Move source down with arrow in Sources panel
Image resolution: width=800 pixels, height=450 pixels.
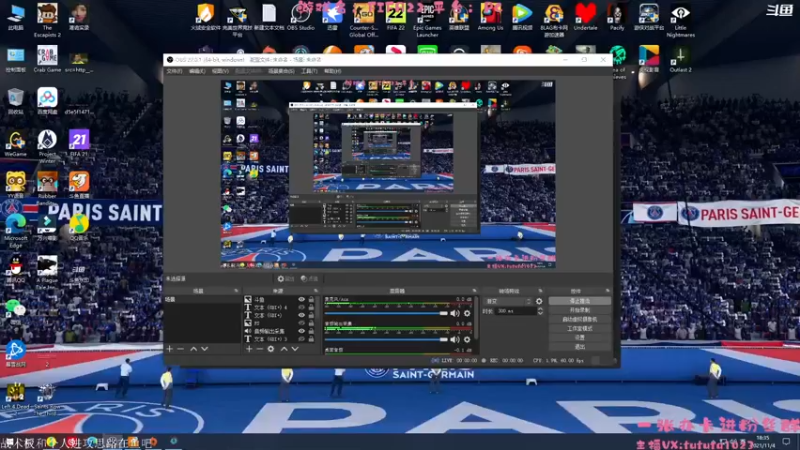pyautogui.click(x=295, y=349)
